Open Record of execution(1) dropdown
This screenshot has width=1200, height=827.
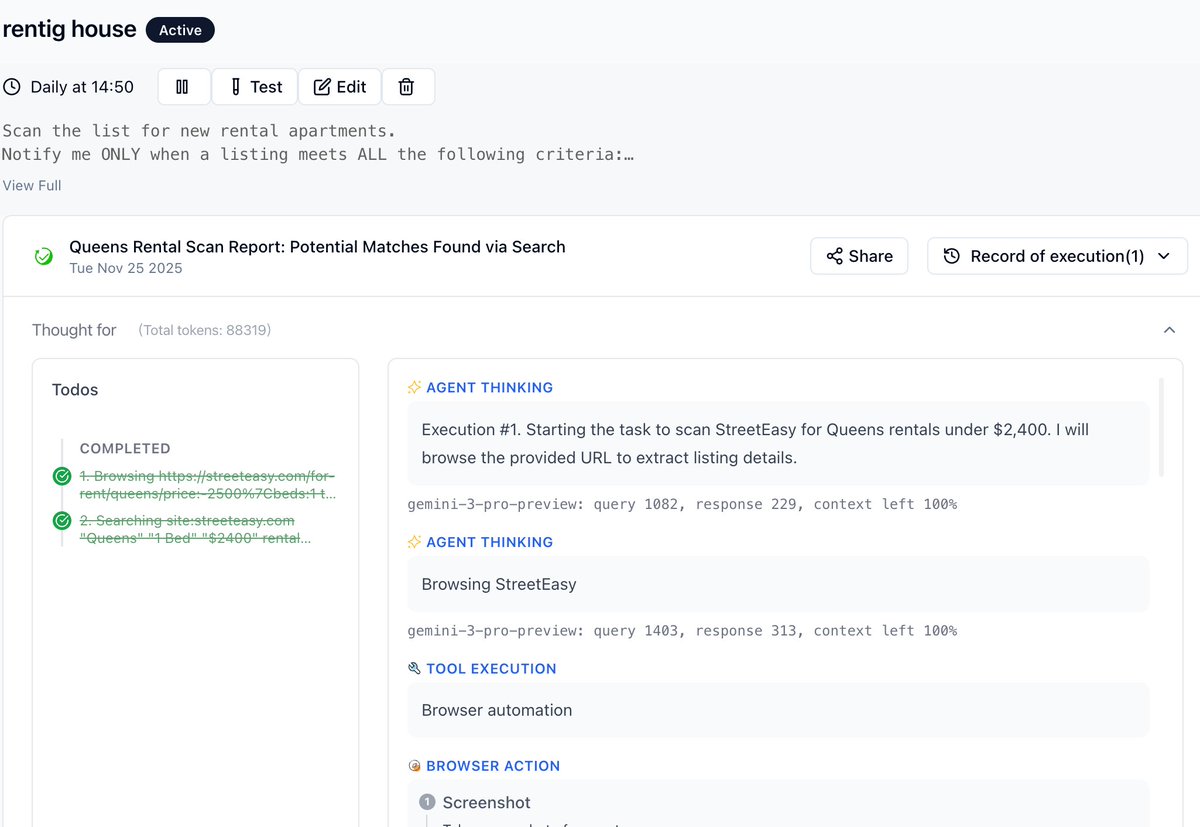point(1057,256)
